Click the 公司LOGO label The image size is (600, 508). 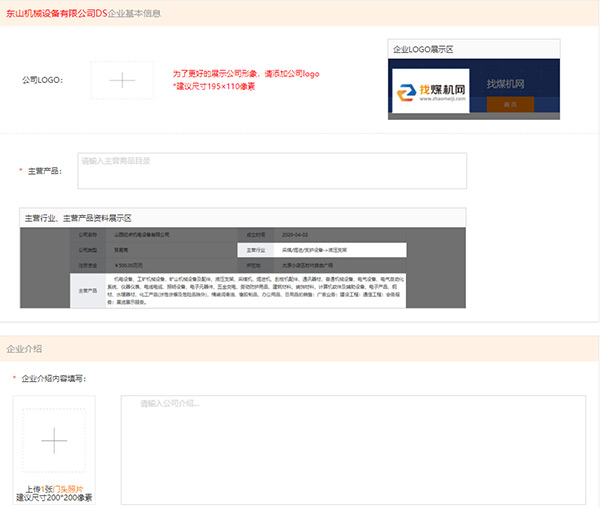coord(42,80)
